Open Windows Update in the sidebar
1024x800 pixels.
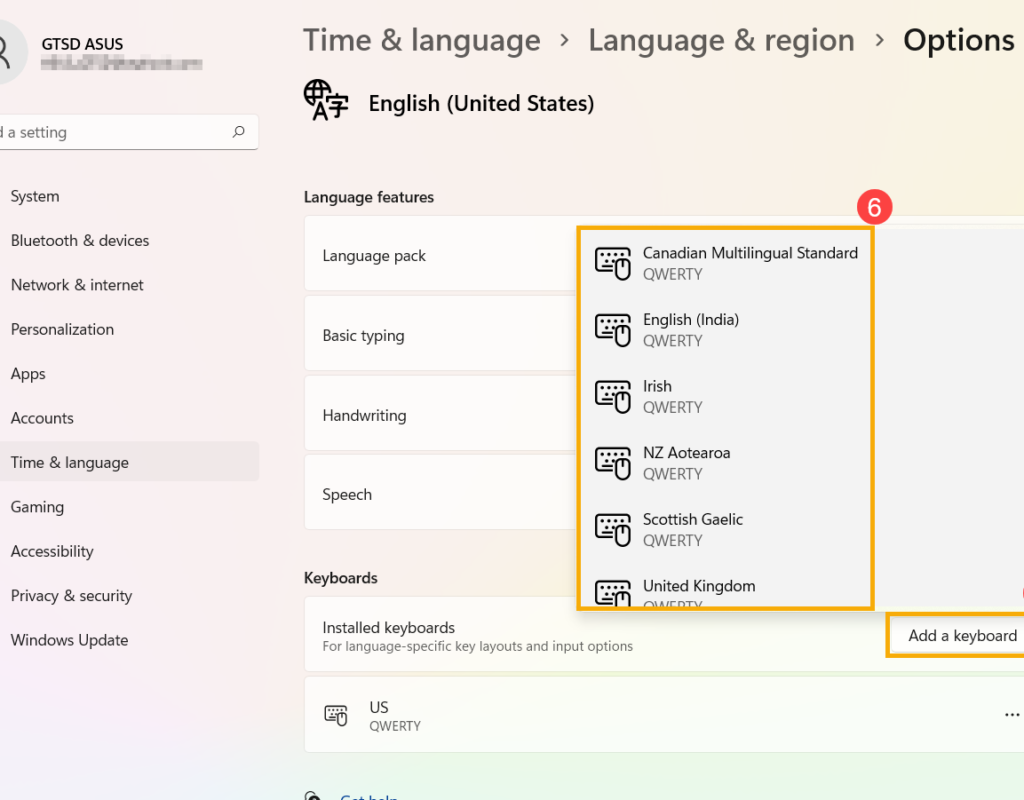(x=69, y=640)
